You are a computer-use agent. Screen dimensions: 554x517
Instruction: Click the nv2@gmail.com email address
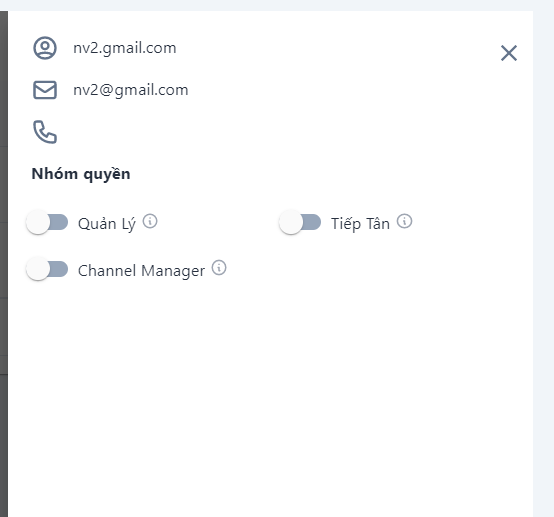pyautogui.click(x=131, y=90)
